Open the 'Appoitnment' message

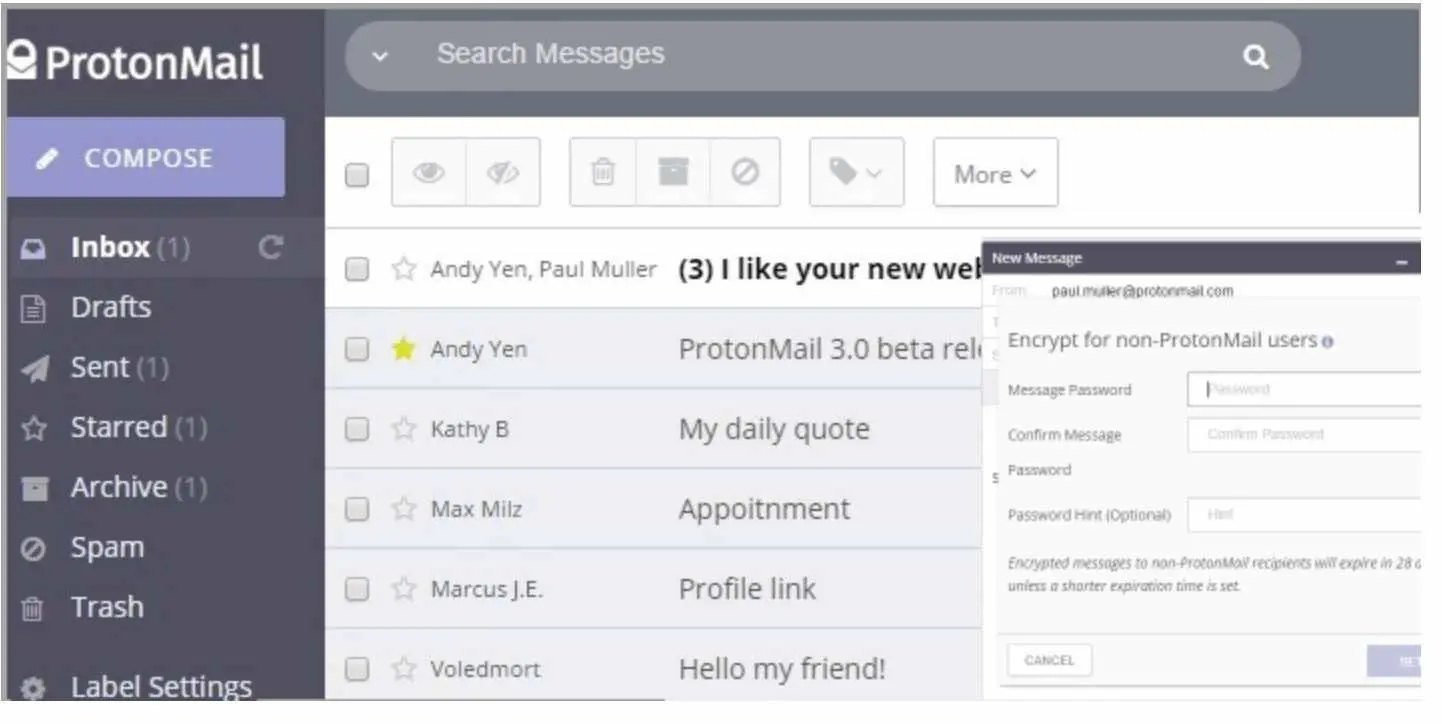click(x=764, y=510)
